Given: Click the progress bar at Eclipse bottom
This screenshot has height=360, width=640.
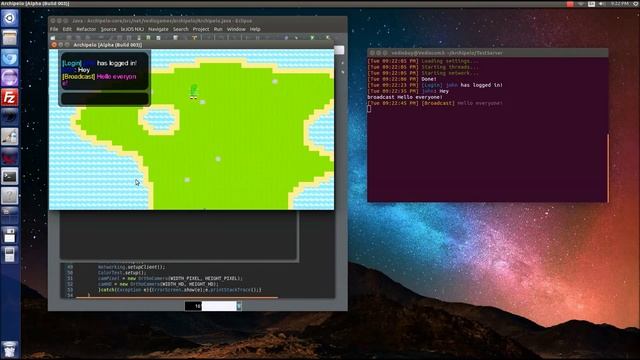Looking at the screenshot, I should (x=213, y=306).
